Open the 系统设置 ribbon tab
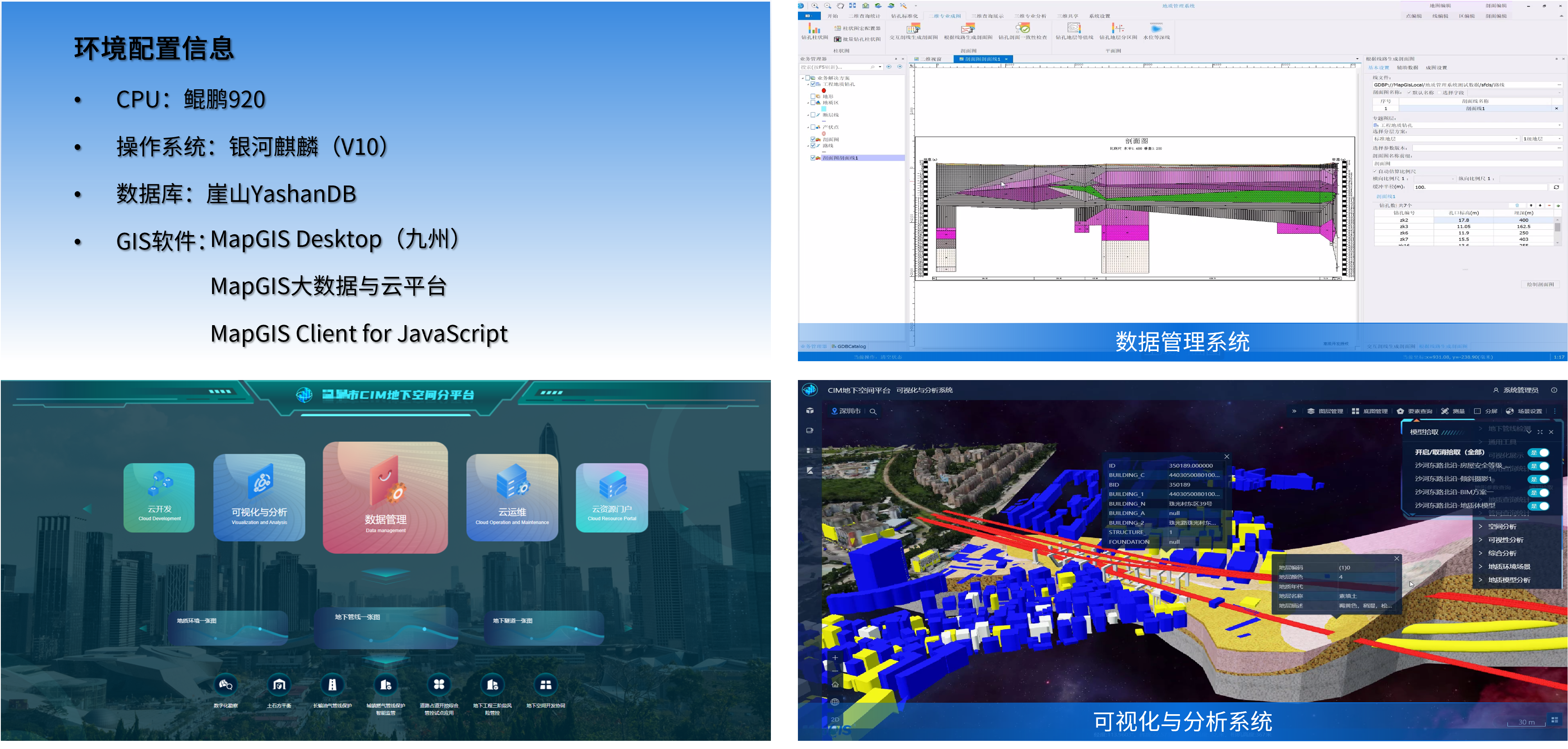The height and width of the screenshot is (749, 1568). point(1099,16)
